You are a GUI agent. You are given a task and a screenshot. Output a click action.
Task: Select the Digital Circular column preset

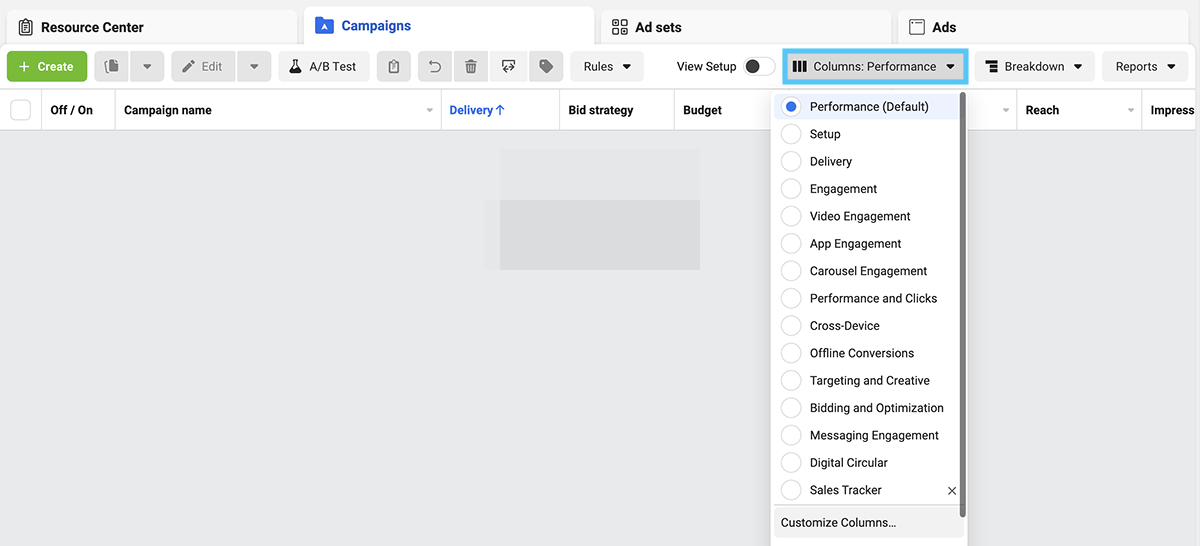coord(867,463)
